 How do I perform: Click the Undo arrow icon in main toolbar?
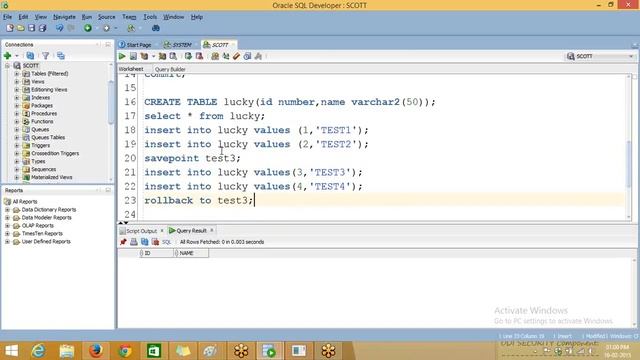pyautogui.click(x=60, y=28)
